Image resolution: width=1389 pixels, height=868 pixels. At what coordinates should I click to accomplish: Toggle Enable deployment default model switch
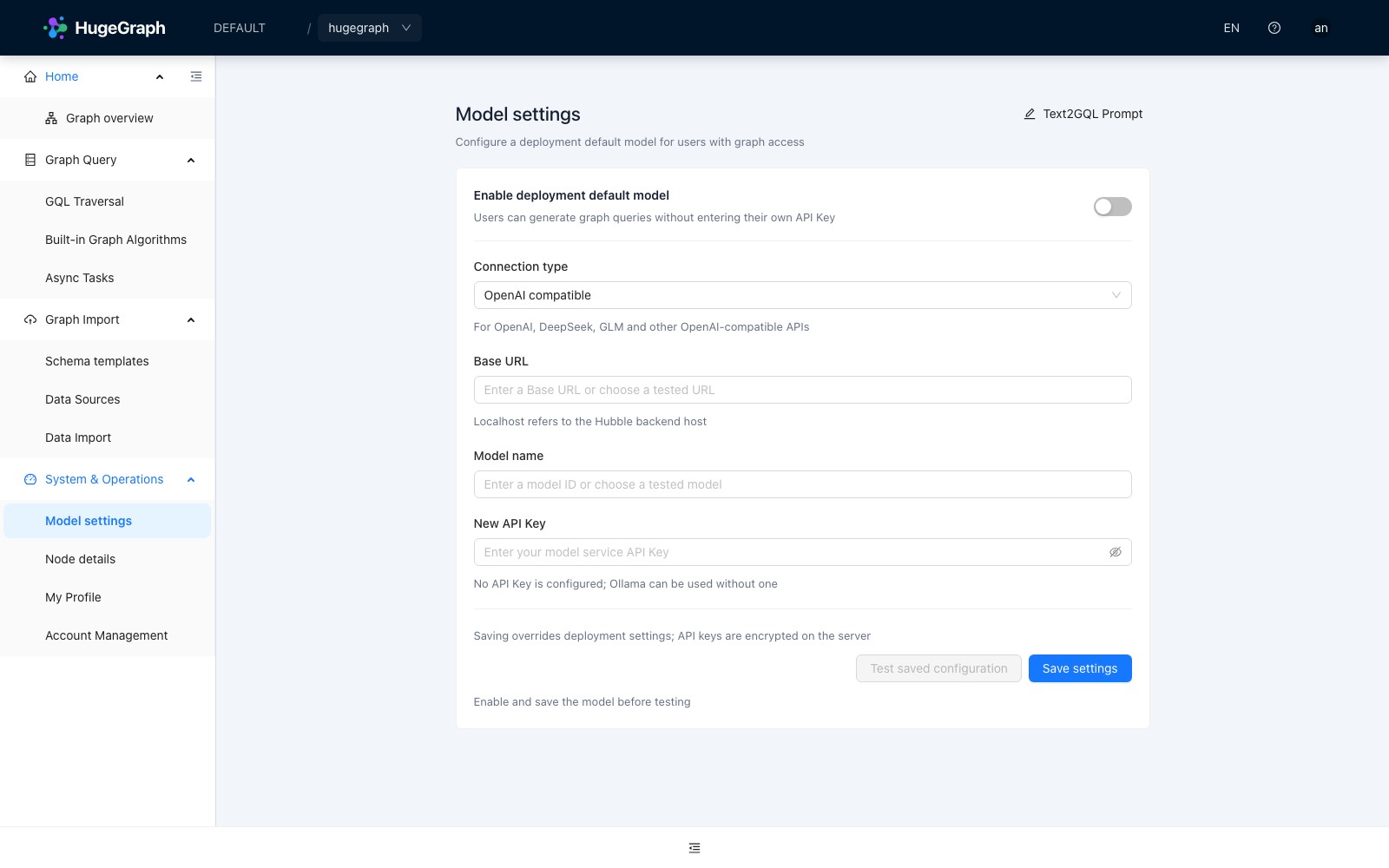coord(1112,207)
